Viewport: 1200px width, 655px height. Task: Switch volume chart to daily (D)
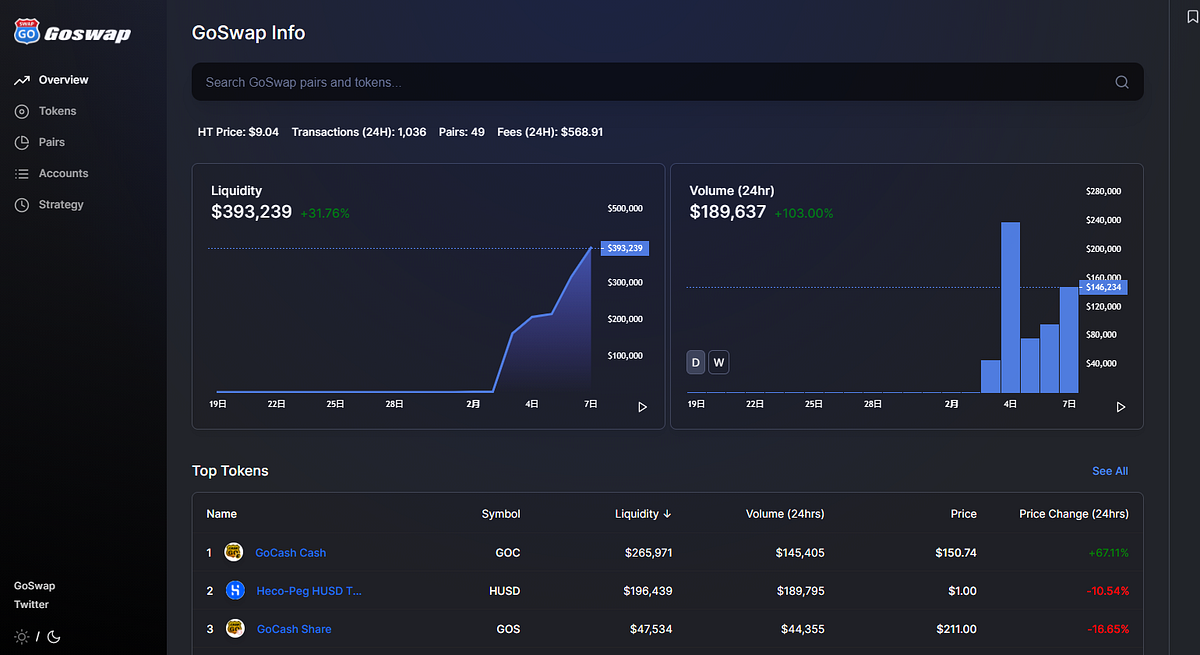click(x=696, y=362)
